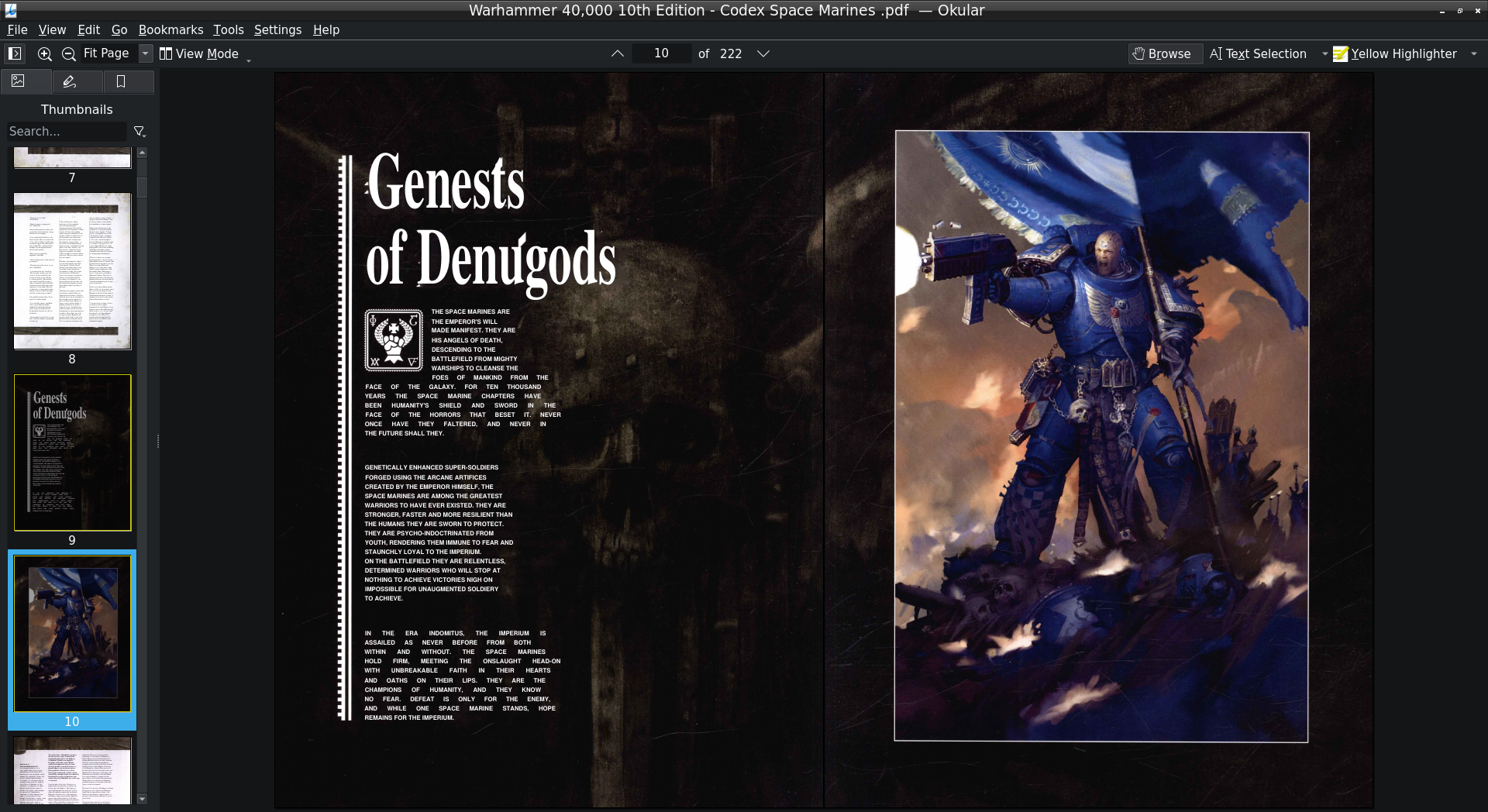Minimize the Okular window

click(1442, 11)
